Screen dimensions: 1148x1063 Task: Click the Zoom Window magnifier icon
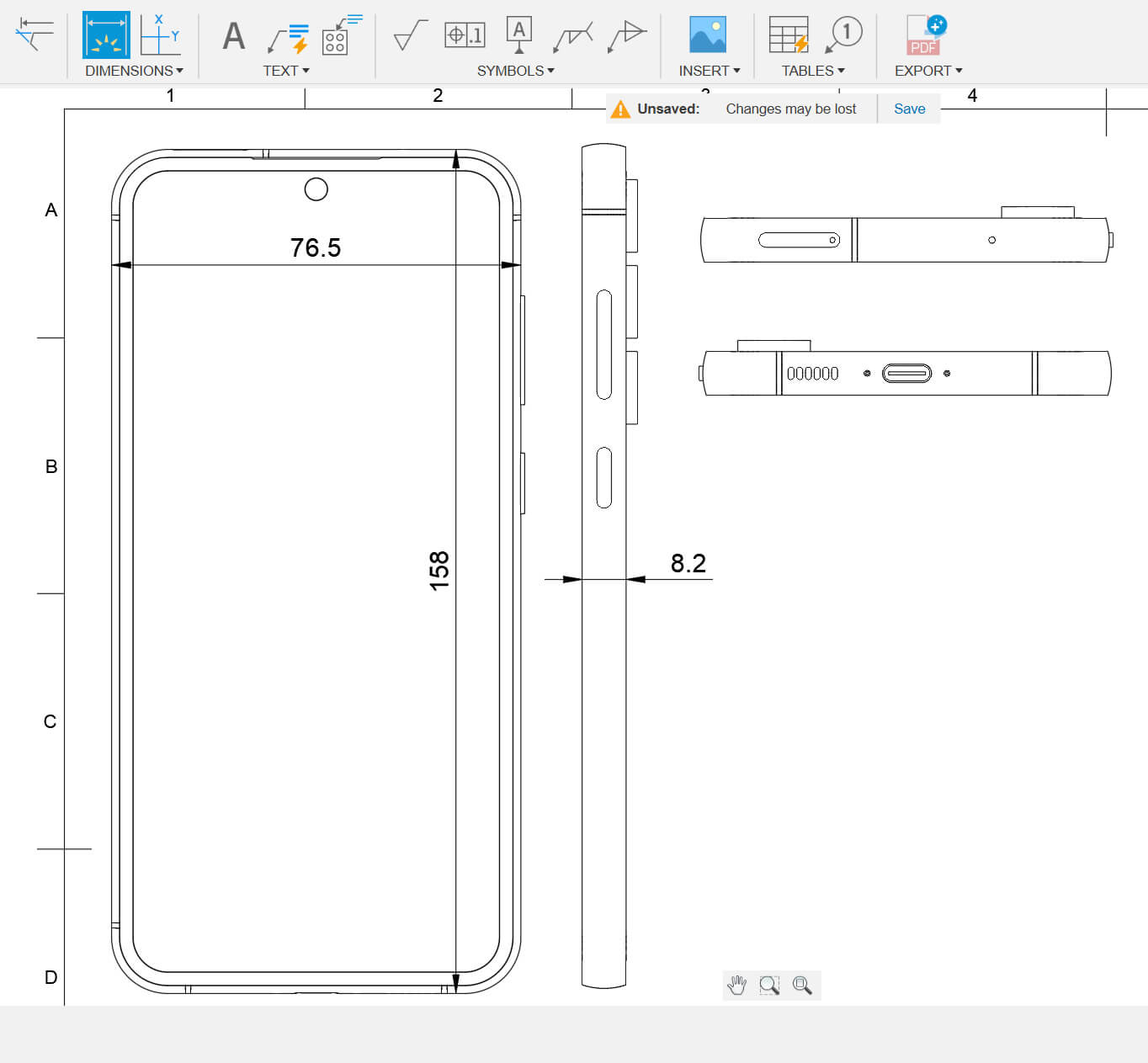coord(769,985)
